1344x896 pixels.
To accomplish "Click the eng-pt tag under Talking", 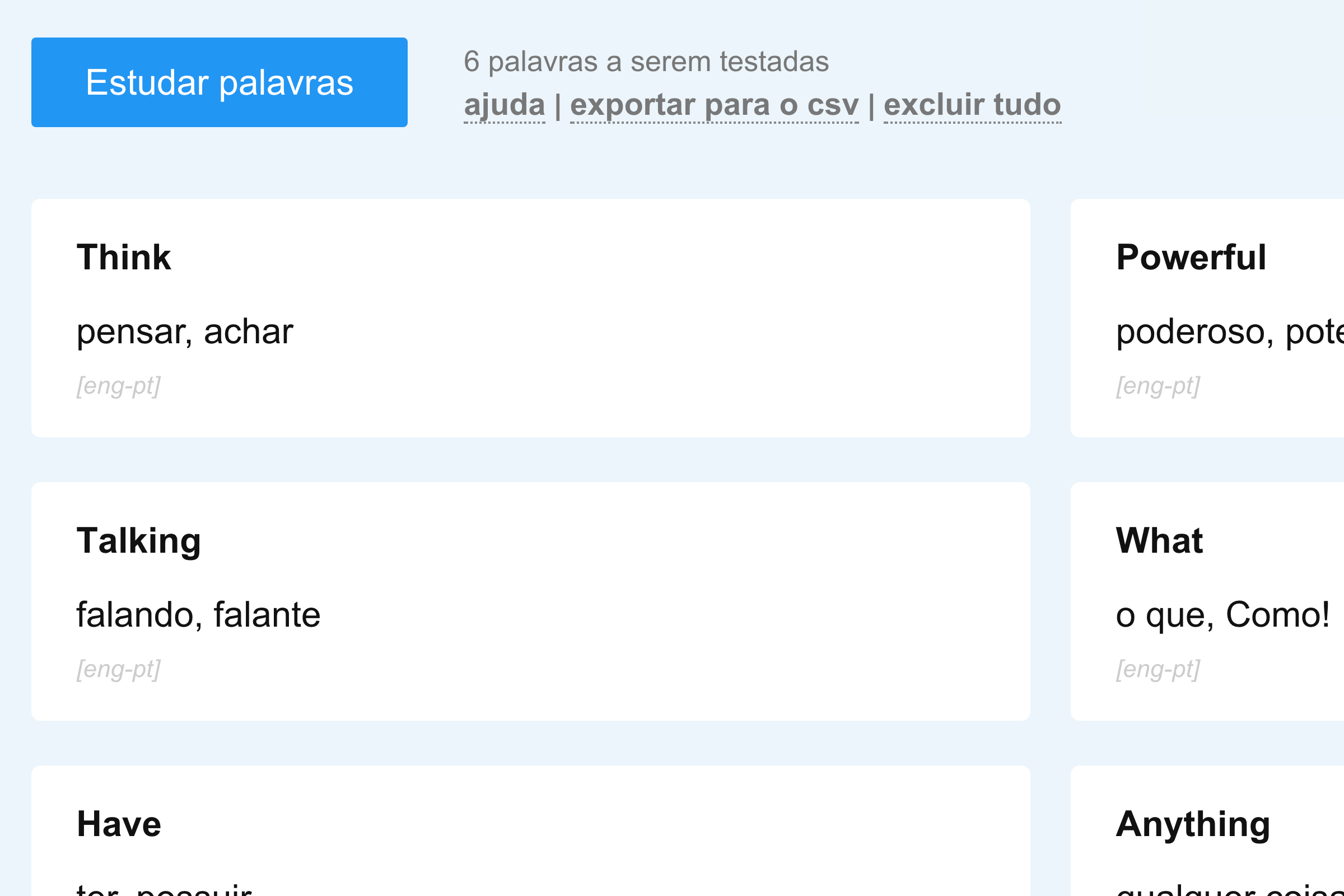I will (118, 669).
